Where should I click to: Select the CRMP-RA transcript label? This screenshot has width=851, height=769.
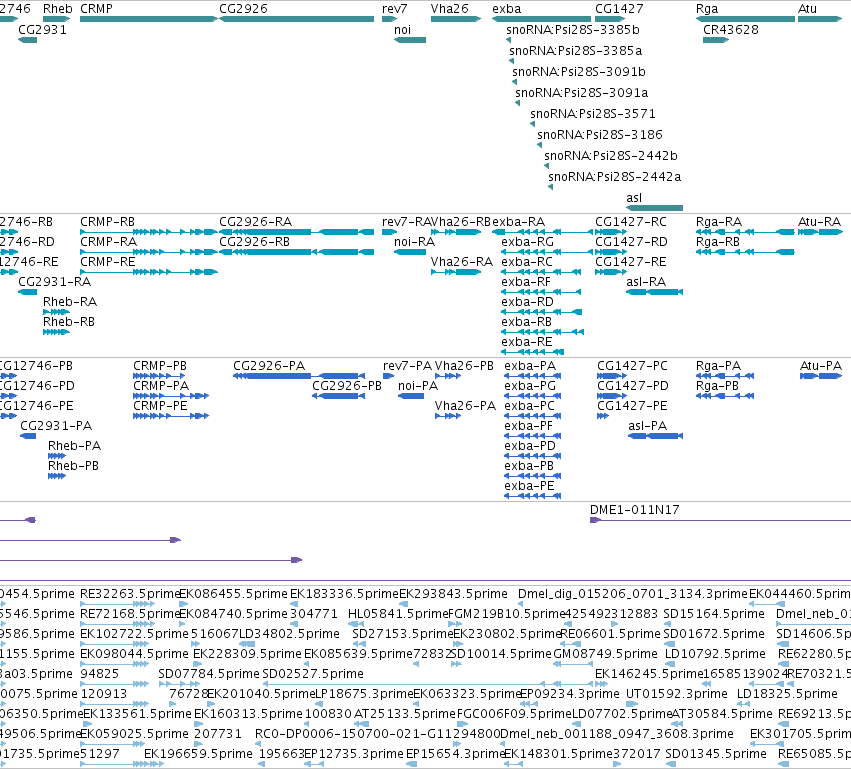[108, 242]
